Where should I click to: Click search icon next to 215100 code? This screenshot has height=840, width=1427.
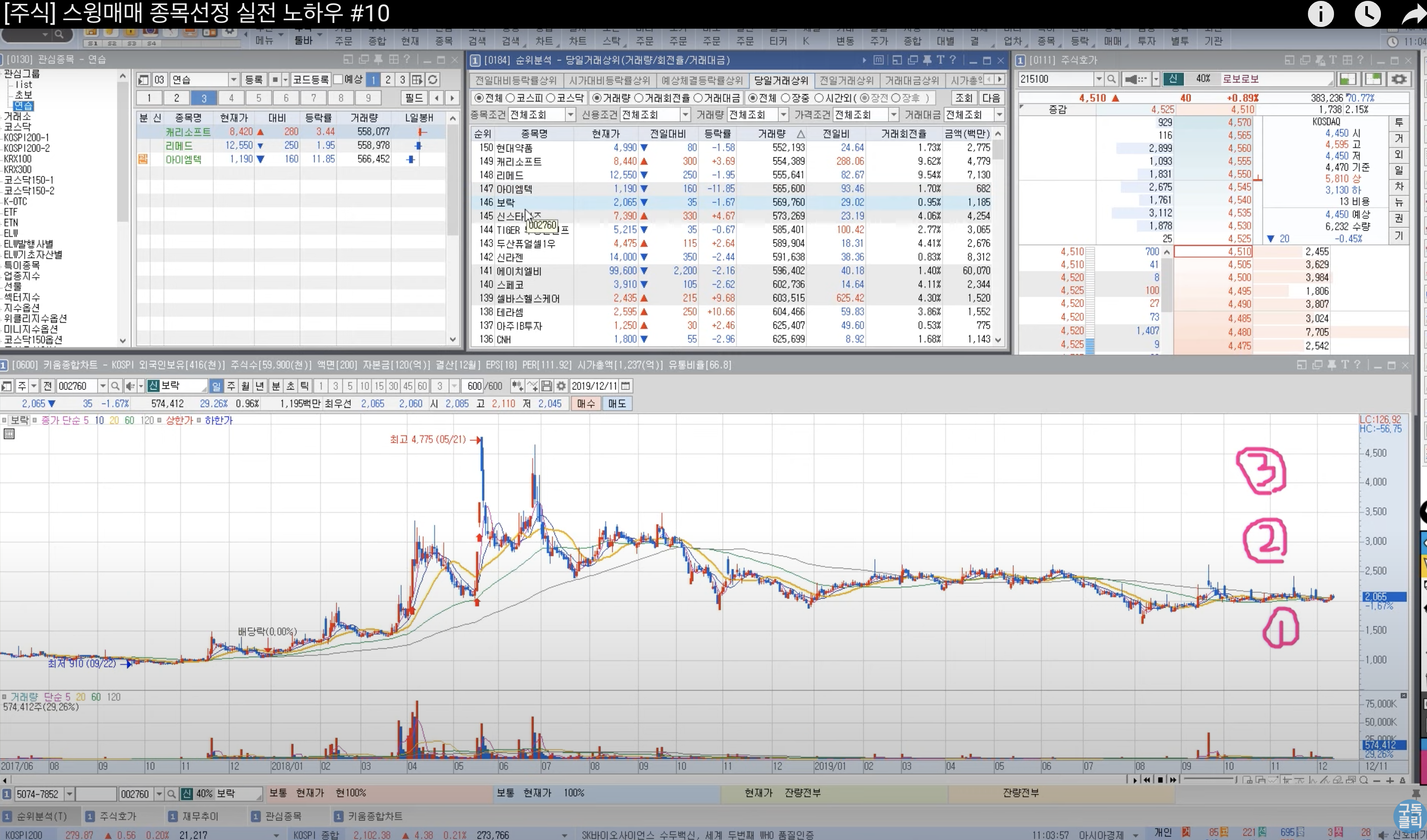pyautogui.click(x=1112, y=79)
